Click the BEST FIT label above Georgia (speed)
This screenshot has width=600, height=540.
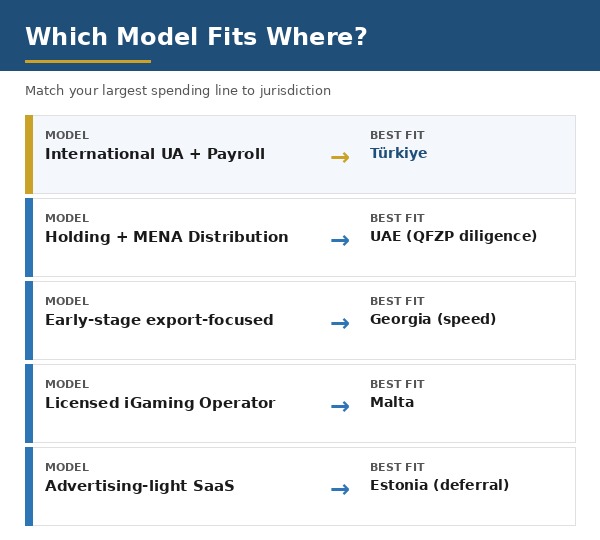pyautogui.click(x=397, y=301)
